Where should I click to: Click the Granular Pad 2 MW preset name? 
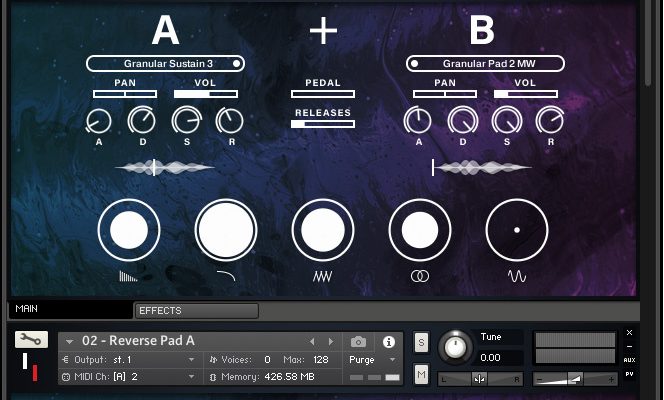(488, 63)
